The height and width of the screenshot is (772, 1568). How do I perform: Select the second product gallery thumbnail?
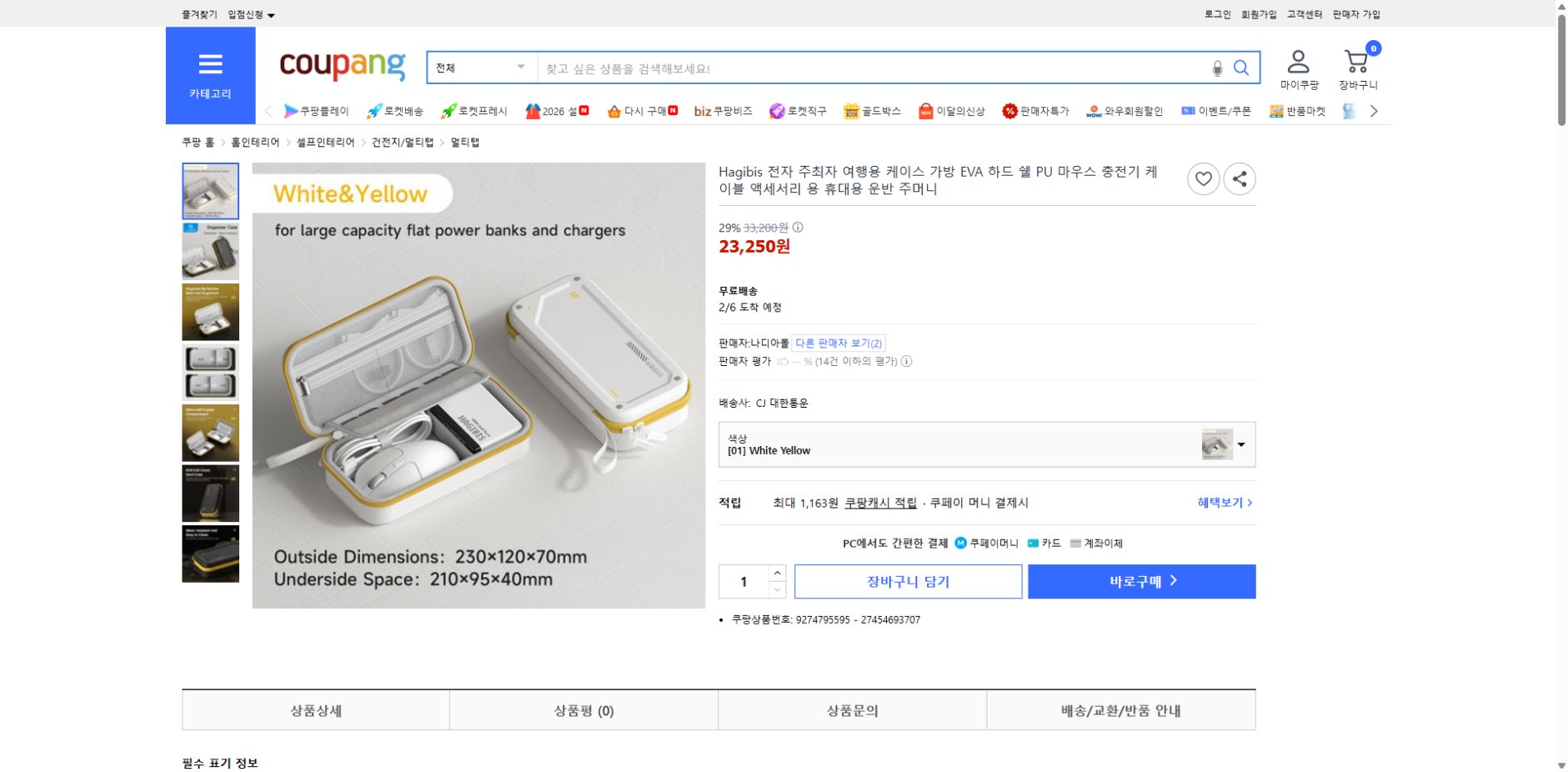[210, 252]
